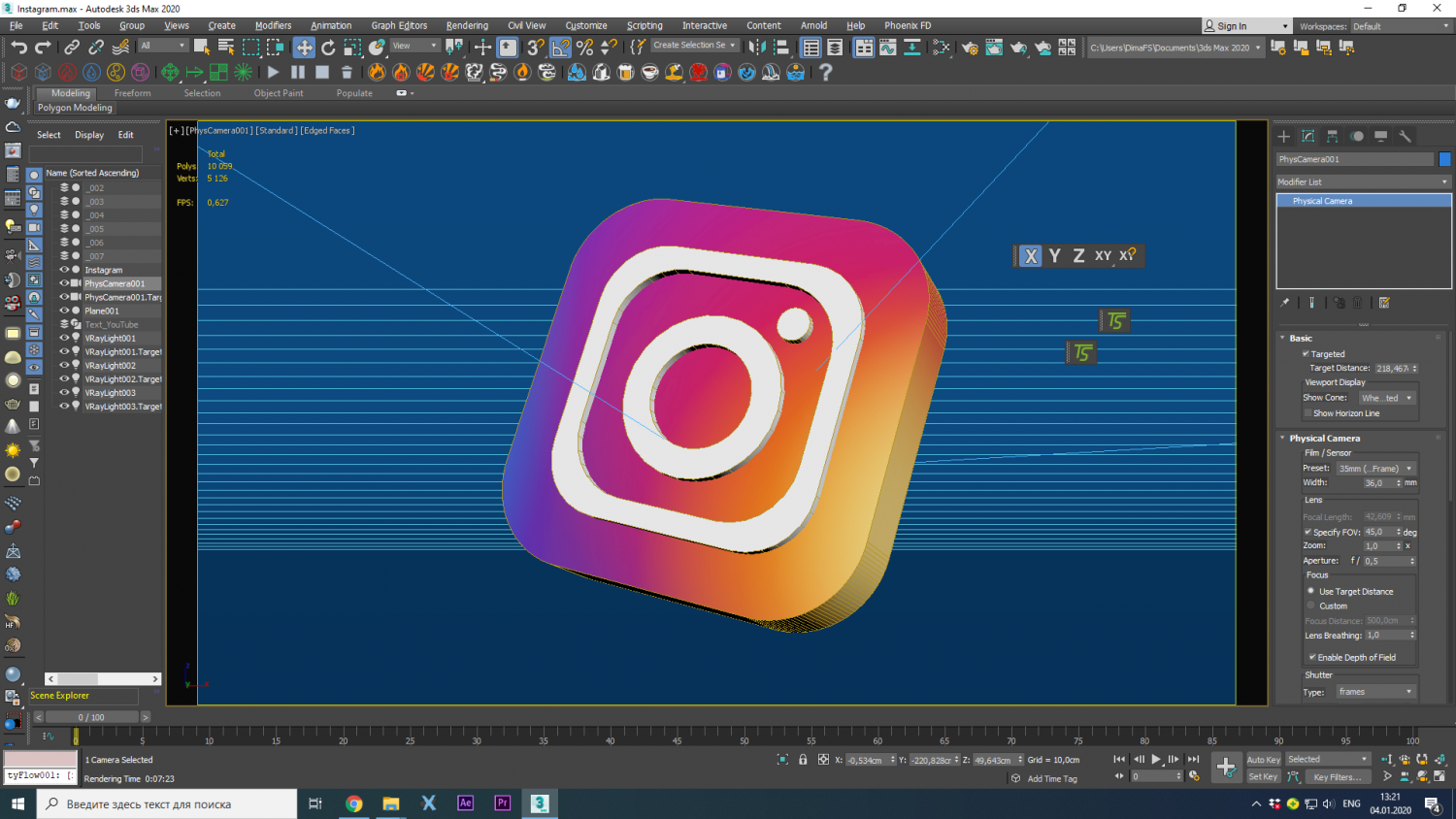Screen dimensions: 1456x819
Task: Toggle the Targeted checkbox
Action: tap(1307, 354)
